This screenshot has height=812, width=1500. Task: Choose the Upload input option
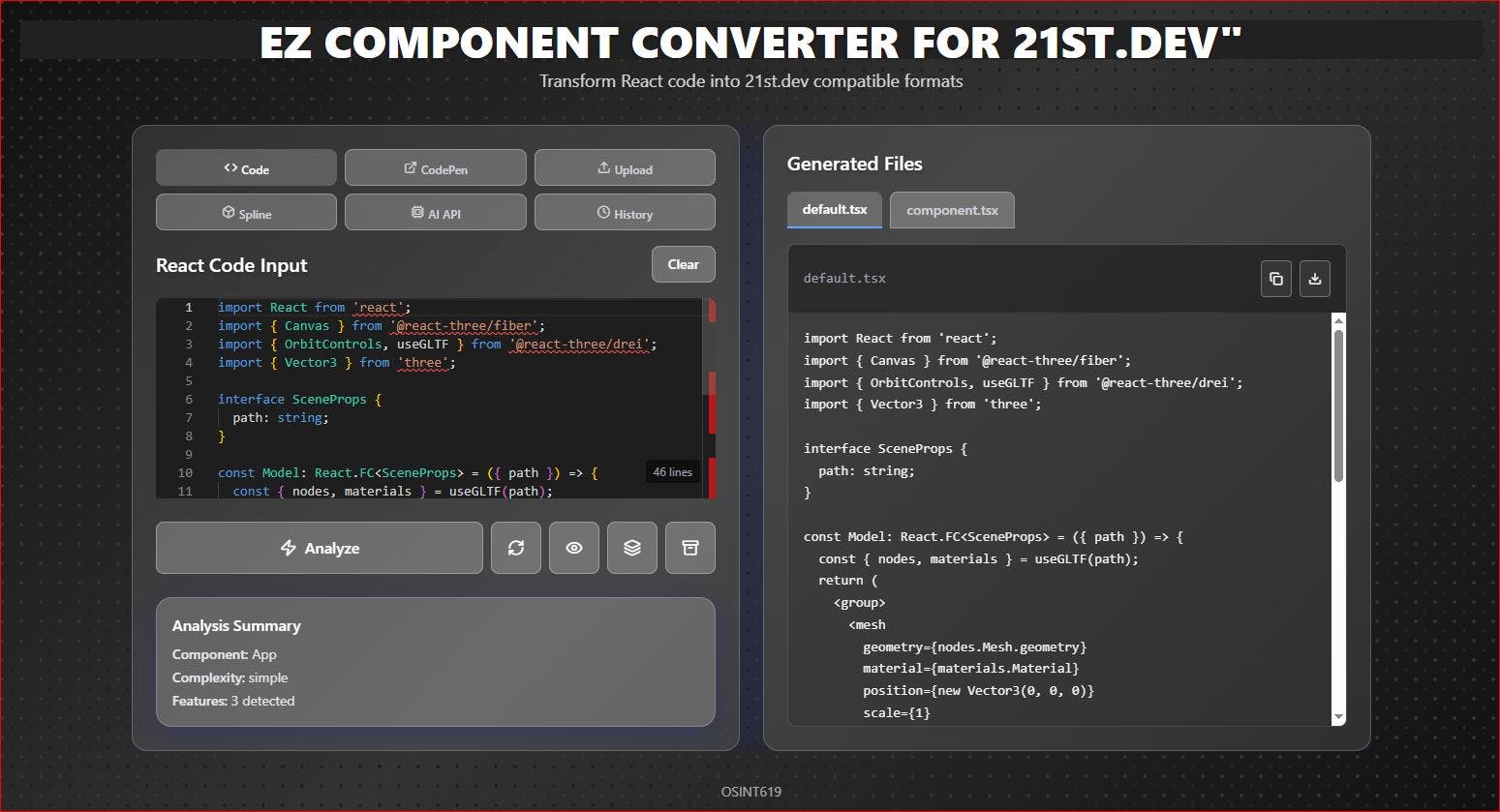tap(625, 167)
